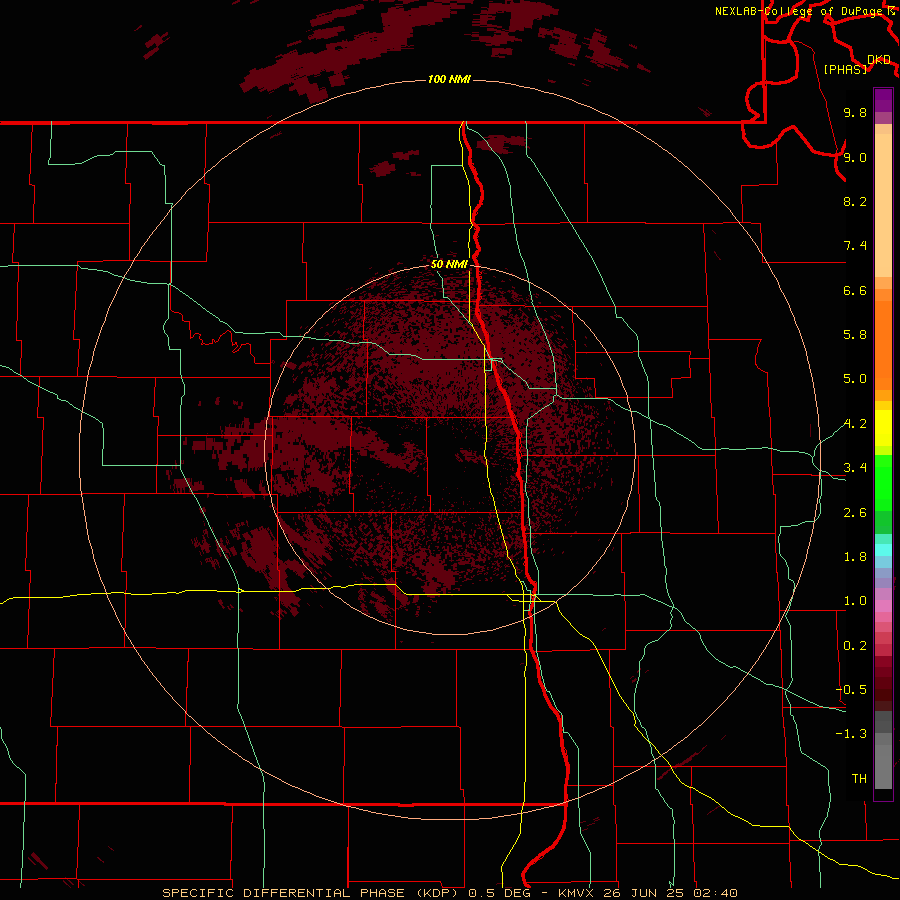
Task: Click the cyan segment of the color bar
Action: coord(883,550)
